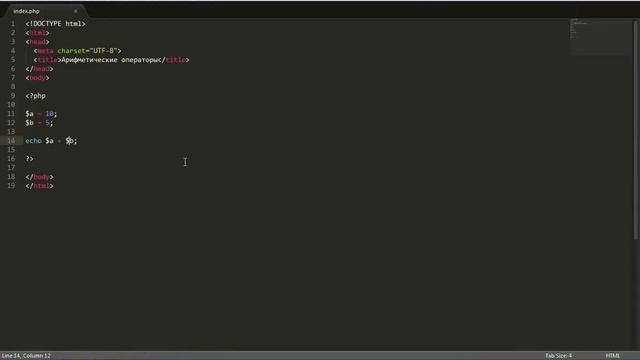Click line number 19 in the gutter

point(11,185)
